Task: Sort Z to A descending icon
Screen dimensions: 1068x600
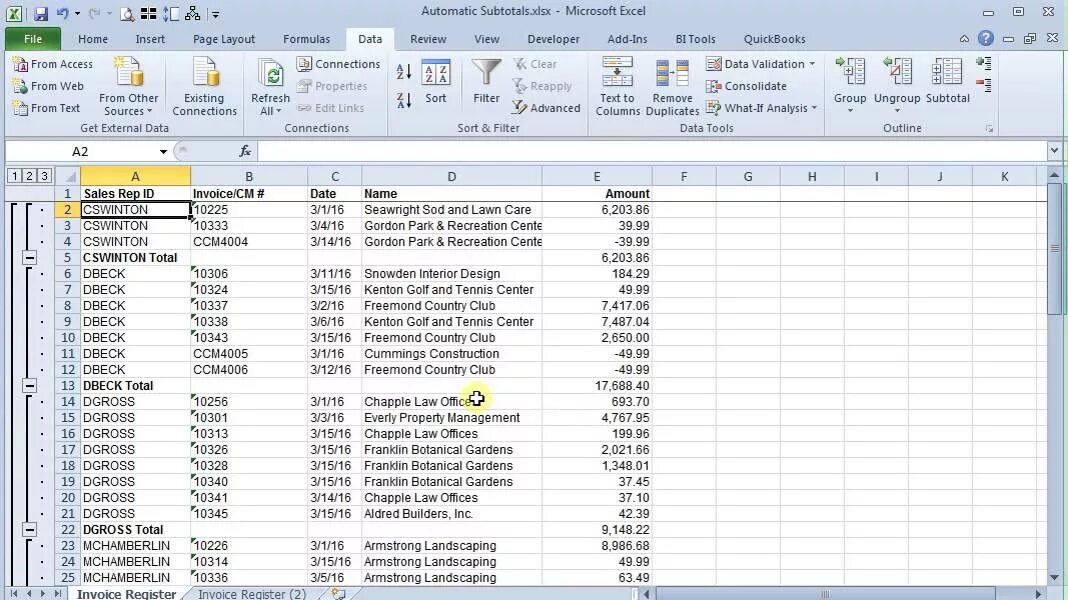Action: (404, 100)
